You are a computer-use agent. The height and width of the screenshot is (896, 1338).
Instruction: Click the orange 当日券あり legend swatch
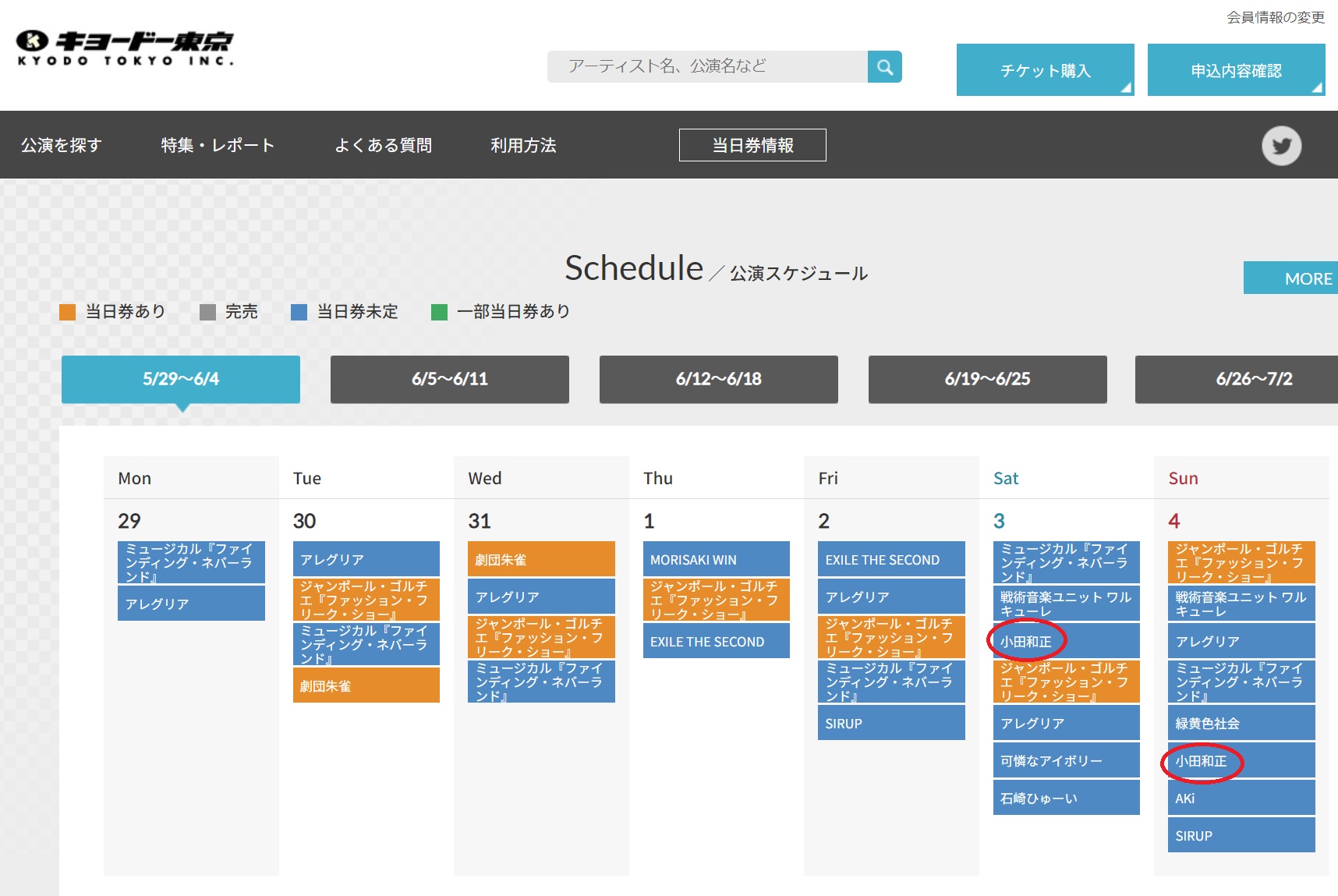click(x=68, y=312)
